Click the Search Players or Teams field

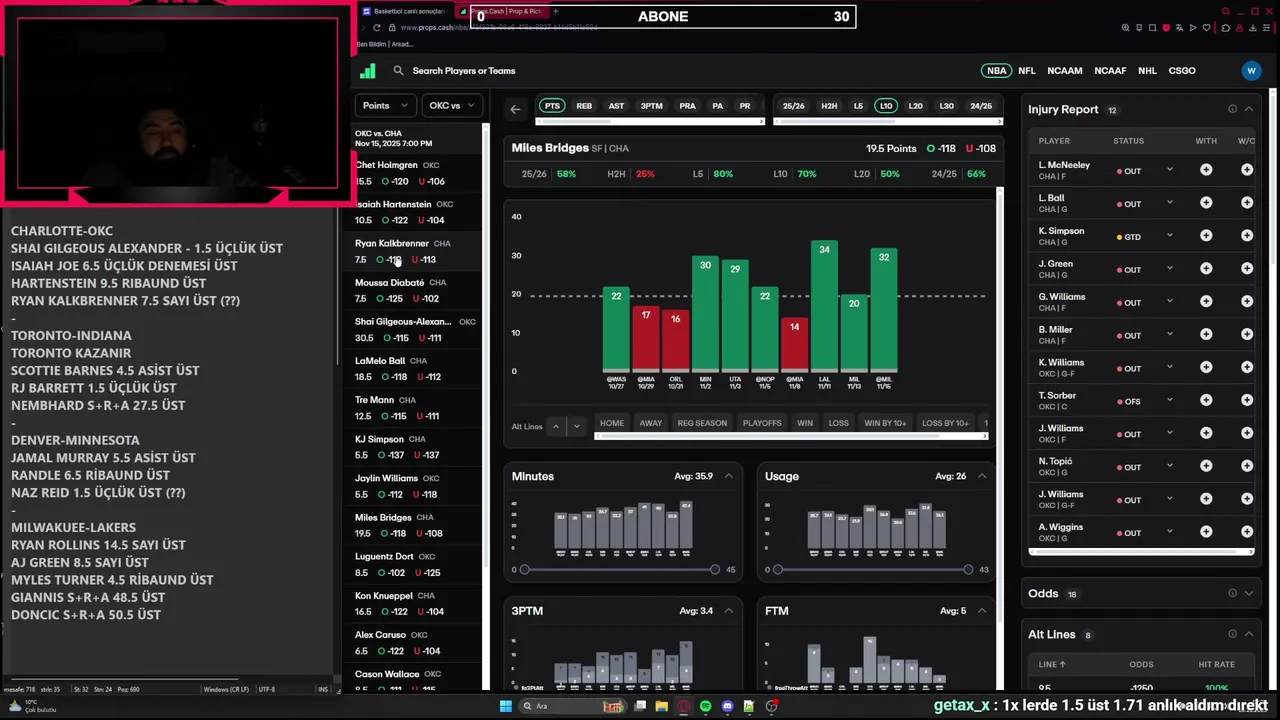pos(464,71)
